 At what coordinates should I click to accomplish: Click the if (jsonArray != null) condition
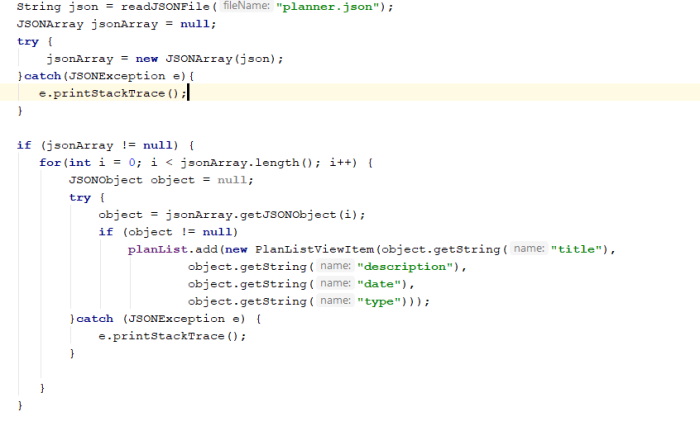pos(98,146)
